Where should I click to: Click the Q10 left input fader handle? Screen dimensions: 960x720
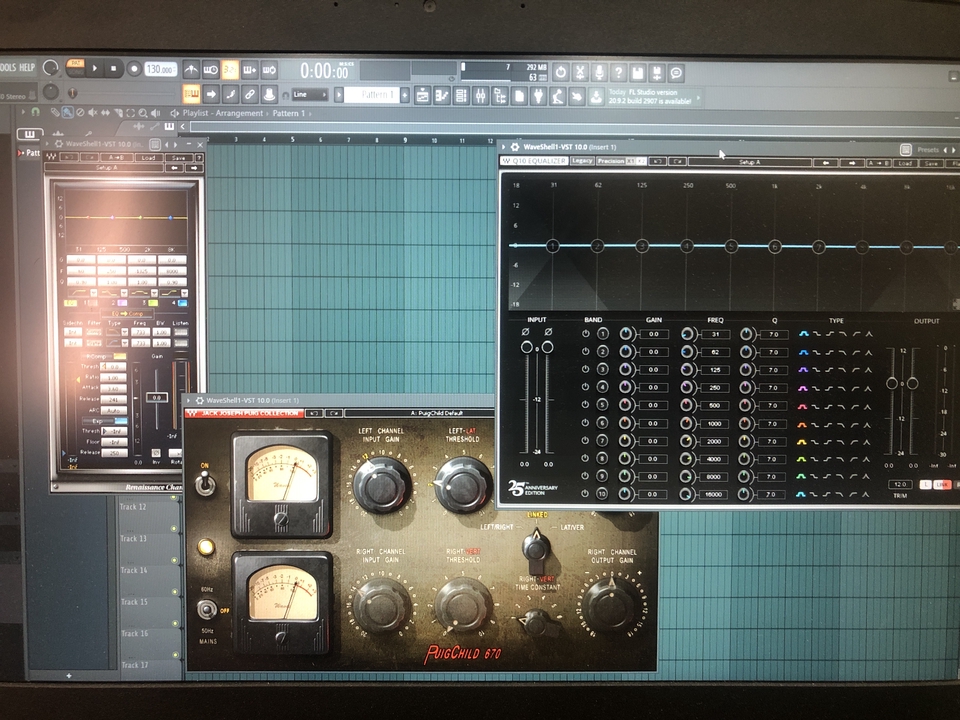click(527, 348)
